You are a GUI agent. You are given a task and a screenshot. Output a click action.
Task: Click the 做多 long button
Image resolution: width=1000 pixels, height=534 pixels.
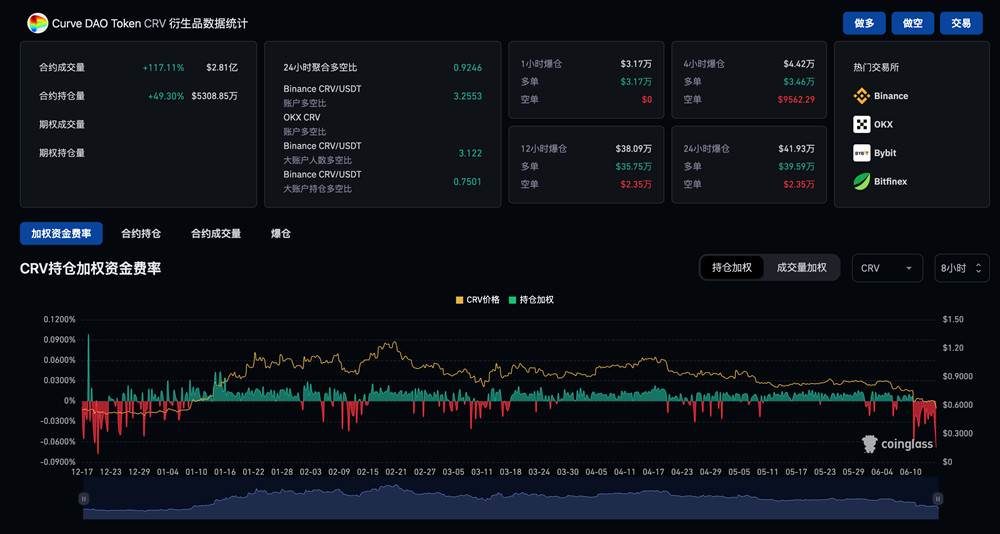865,23
